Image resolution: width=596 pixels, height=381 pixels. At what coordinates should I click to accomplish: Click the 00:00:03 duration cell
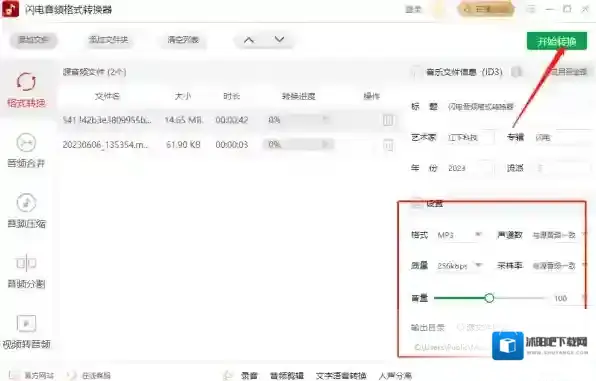[x=231, y=145]
